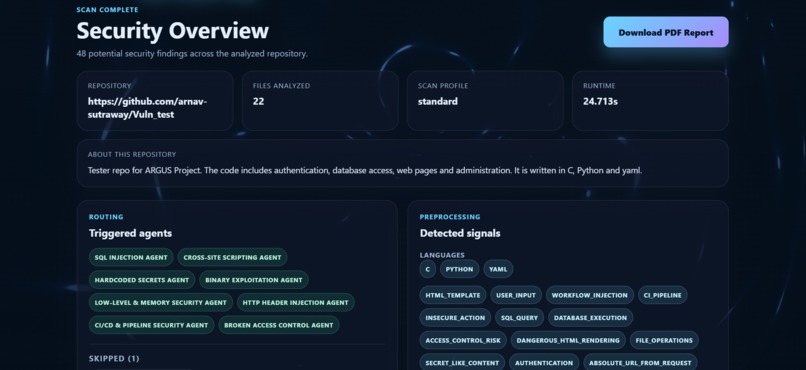
Task: Click the WORKFLOW_INJECTION signal chip
Action: coord(590,295)
